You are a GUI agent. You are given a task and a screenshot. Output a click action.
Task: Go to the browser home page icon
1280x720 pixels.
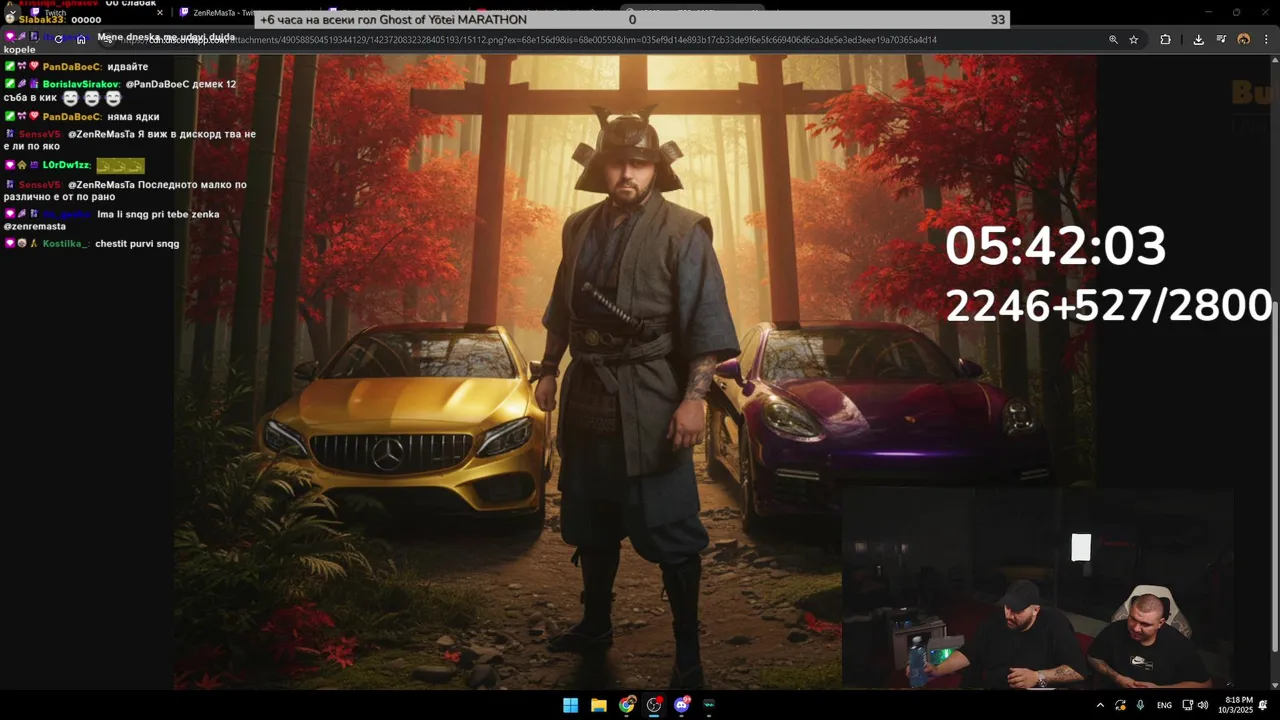click(x=82, y=40)
